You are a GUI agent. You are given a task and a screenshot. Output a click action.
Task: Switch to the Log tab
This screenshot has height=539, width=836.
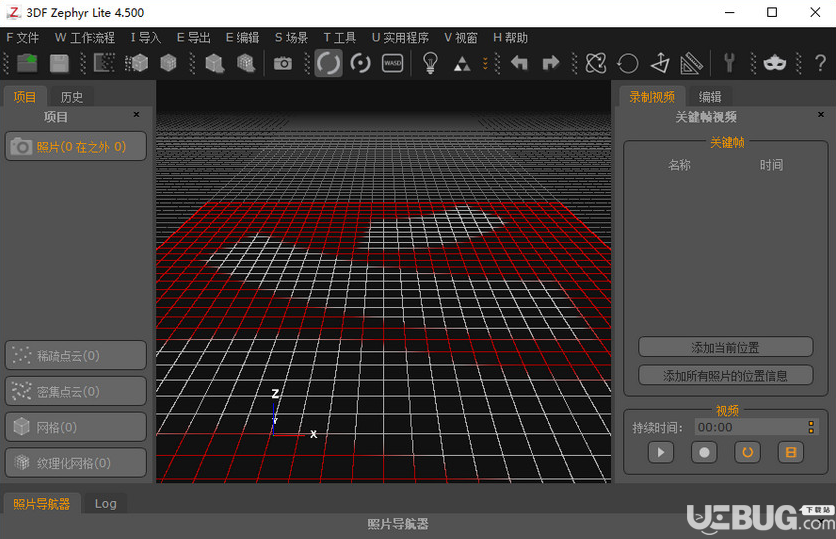pos(106,504)
